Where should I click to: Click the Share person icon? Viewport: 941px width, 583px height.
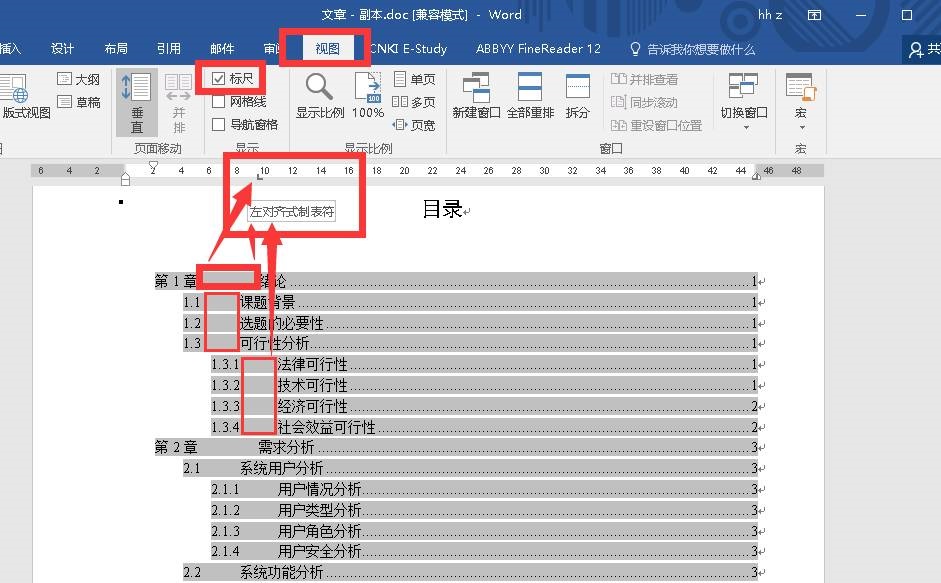pos(916,49)
